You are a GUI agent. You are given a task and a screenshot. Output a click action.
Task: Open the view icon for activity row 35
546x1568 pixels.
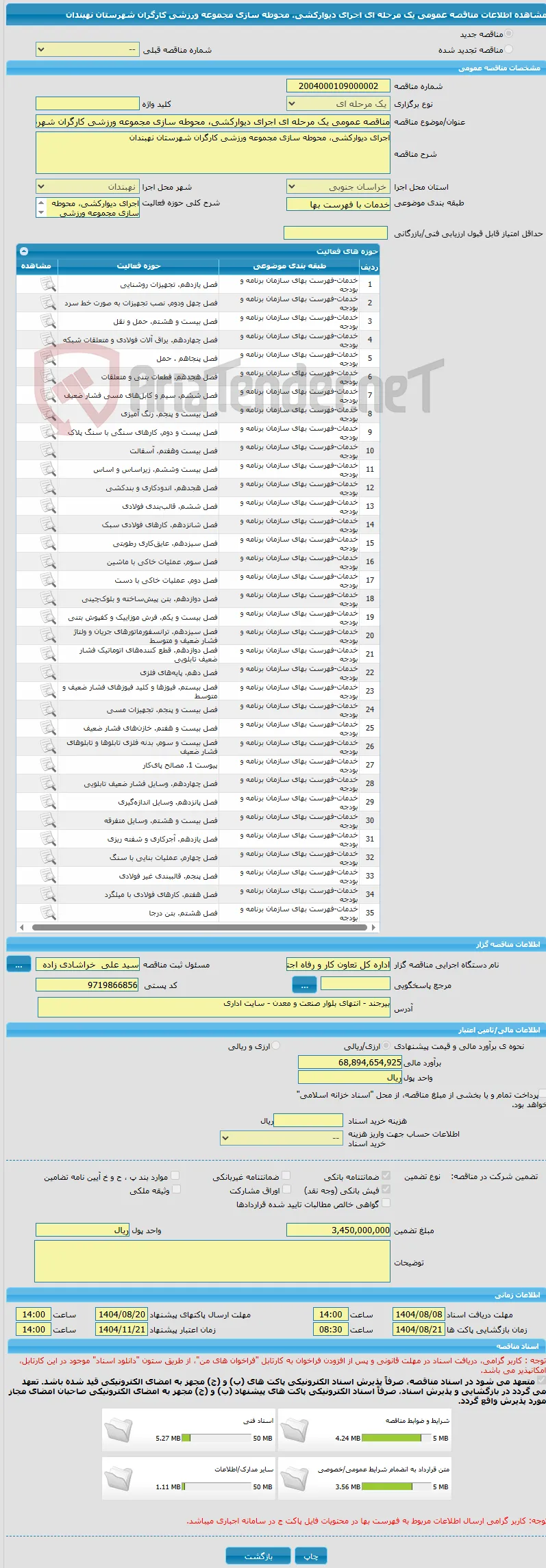coord(48,913)
